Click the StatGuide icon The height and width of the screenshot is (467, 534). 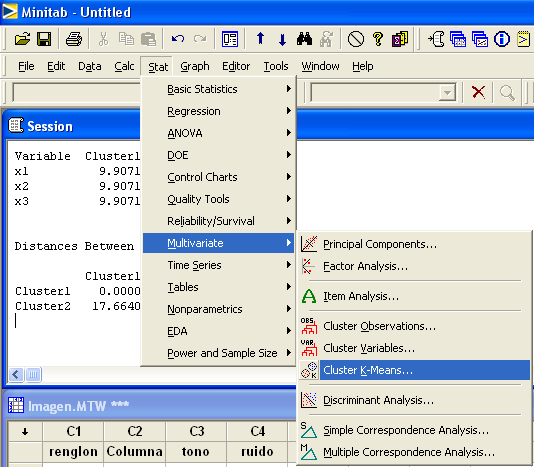tap(400, 39)
